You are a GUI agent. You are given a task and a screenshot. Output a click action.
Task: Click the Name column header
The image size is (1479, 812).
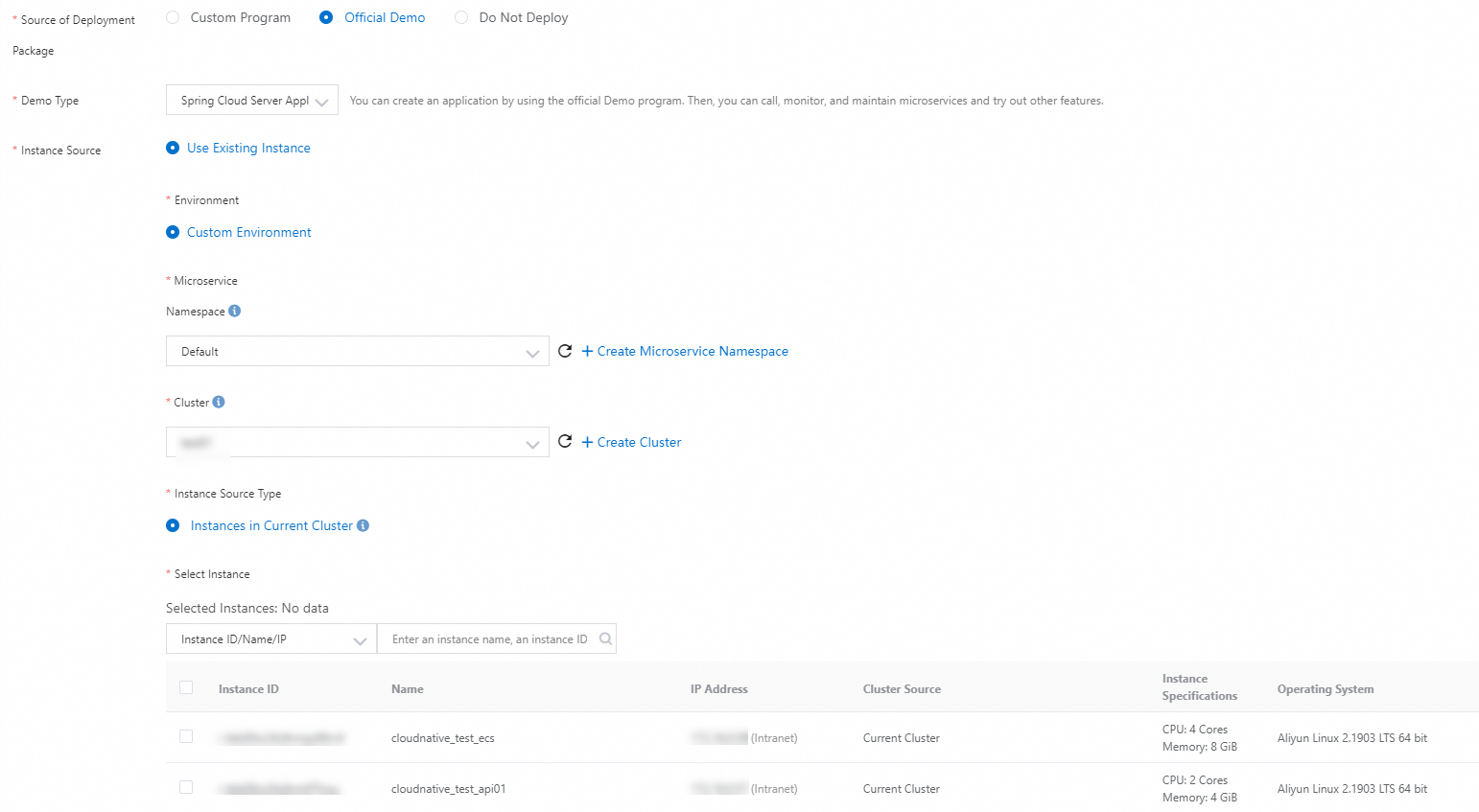tap(408, 689)
